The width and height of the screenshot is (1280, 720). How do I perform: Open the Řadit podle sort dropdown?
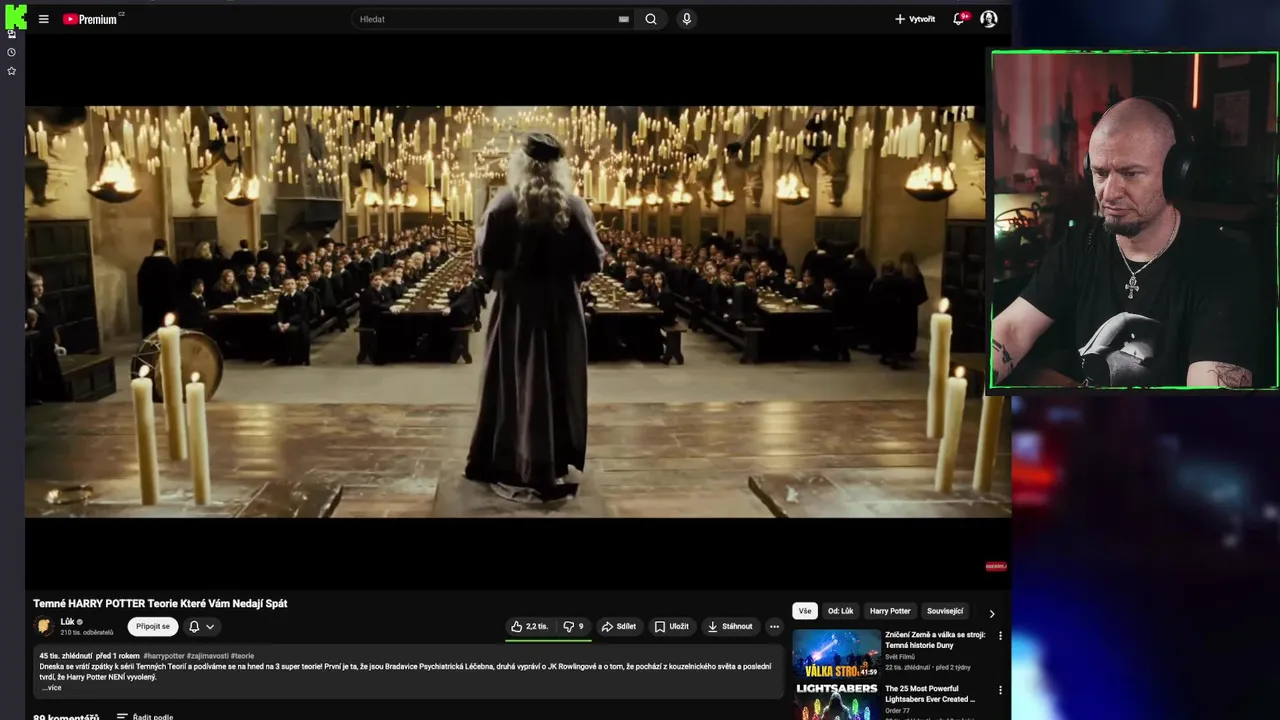pos(145,716)
